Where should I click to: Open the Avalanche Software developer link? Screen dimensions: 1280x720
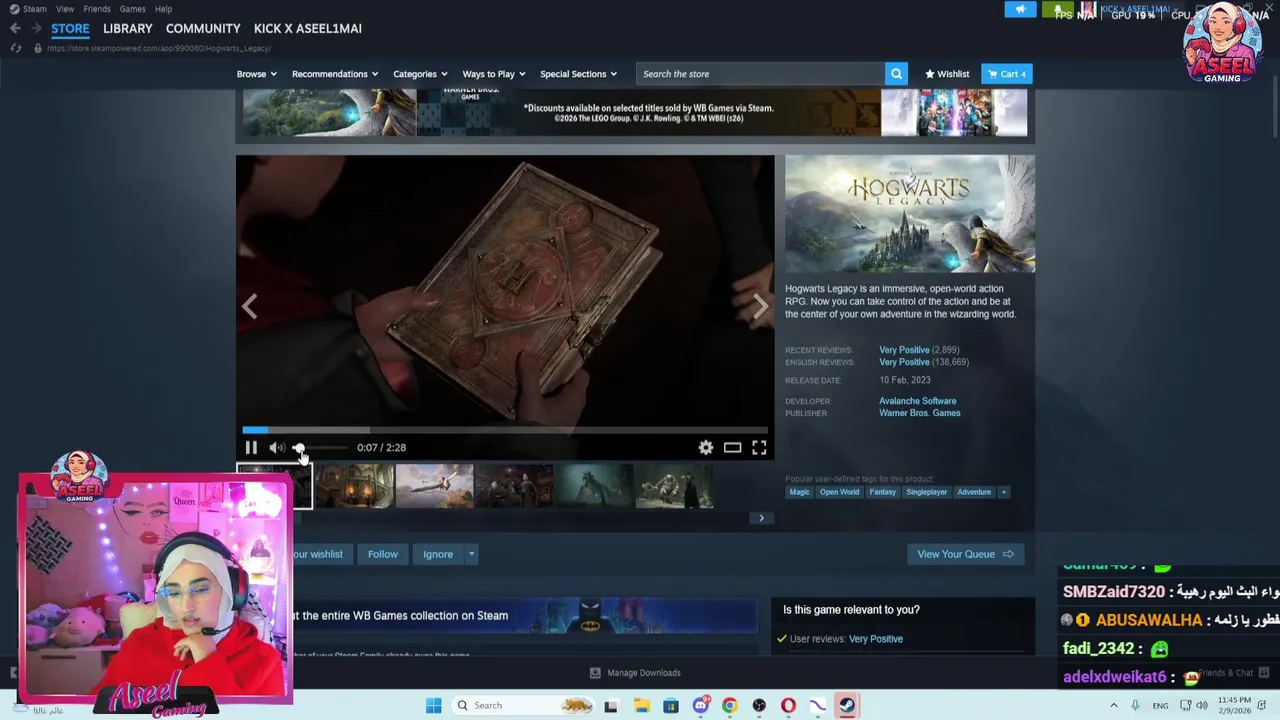pos(918,401)
